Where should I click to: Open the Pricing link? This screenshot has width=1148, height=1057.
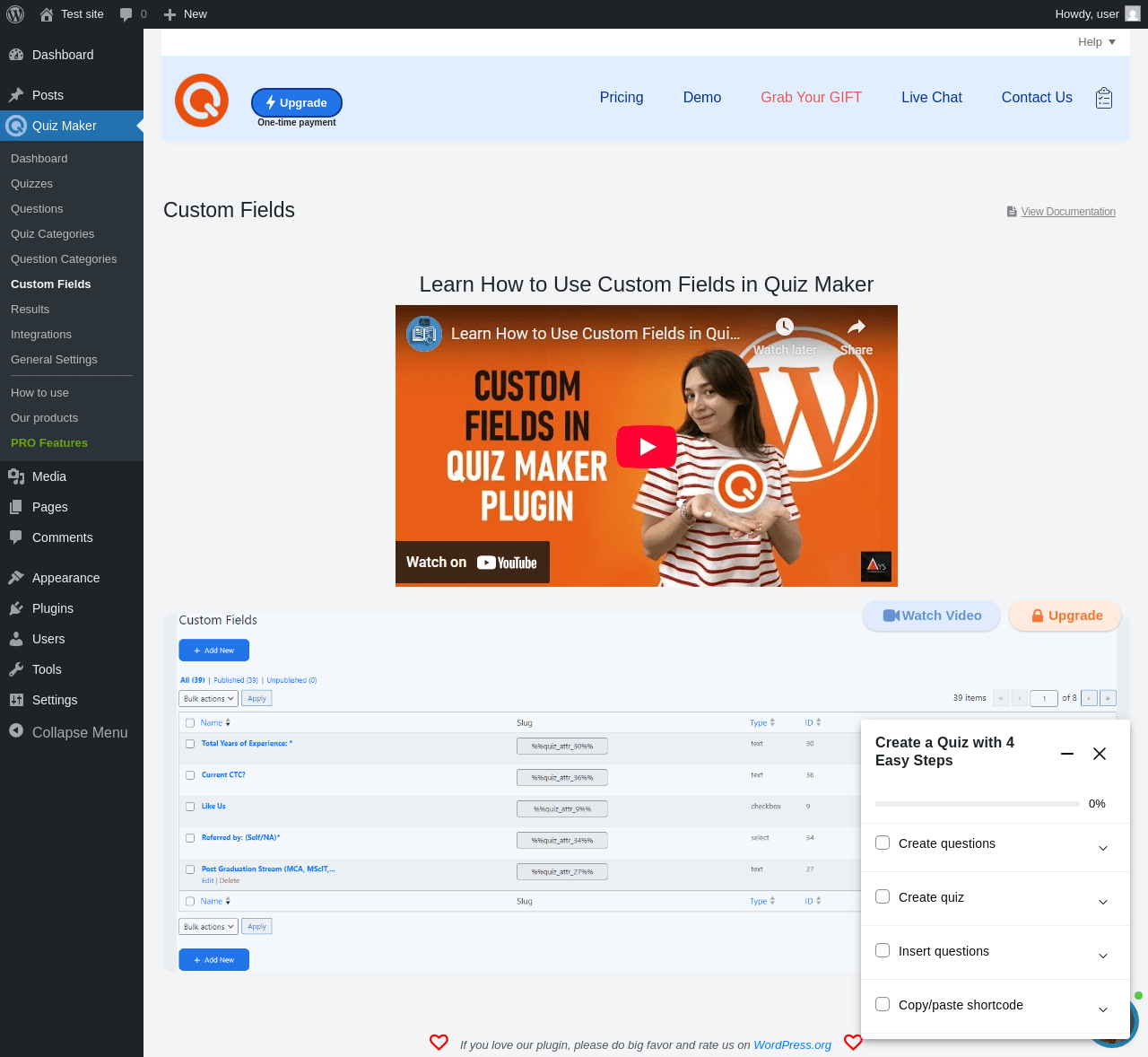pos(622,98)
